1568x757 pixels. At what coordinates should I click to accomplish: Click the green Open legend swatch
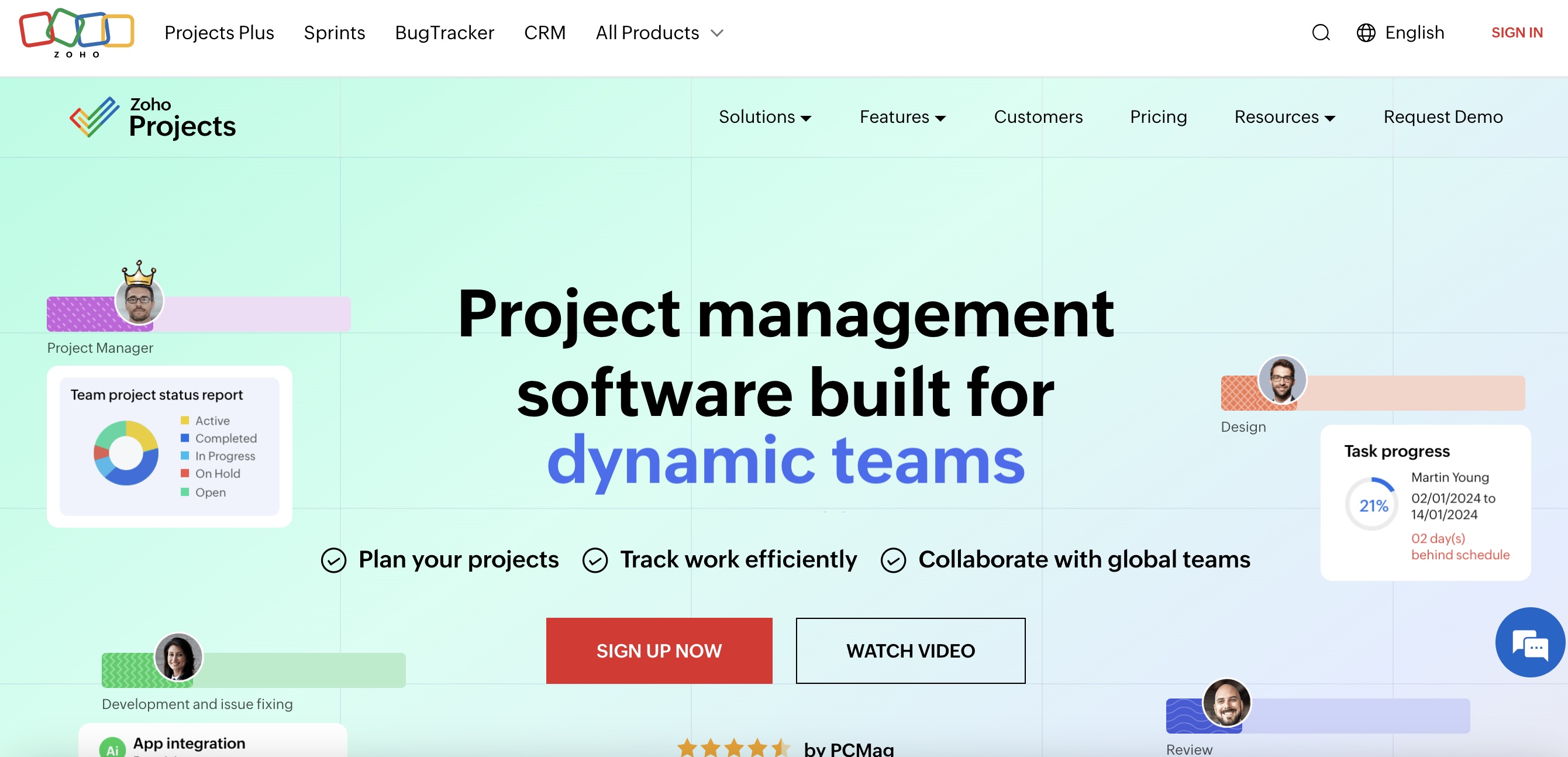(x=185, y=492)
